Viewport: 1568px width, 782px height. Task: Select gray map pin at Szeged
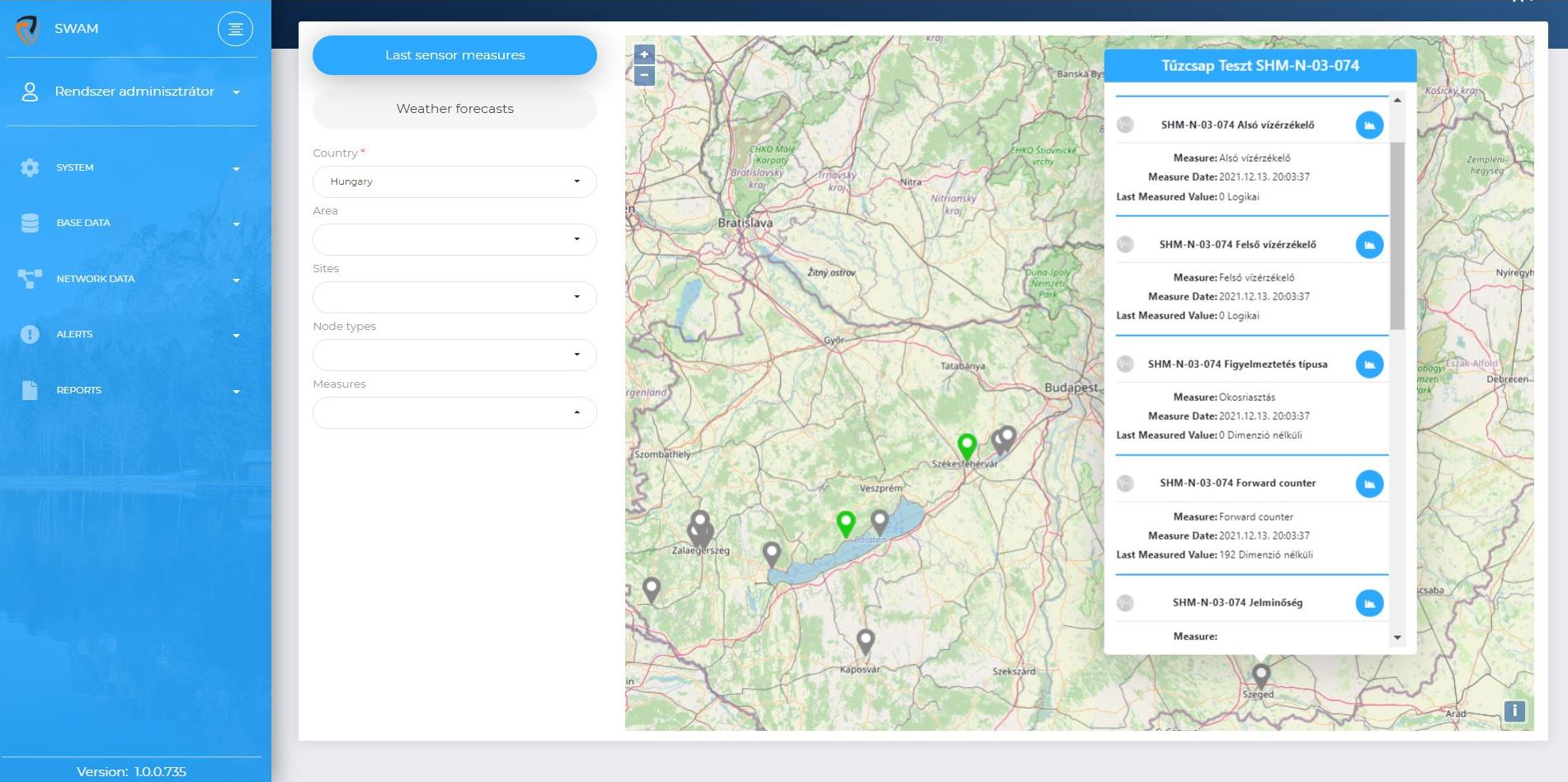coord(1260,676)
